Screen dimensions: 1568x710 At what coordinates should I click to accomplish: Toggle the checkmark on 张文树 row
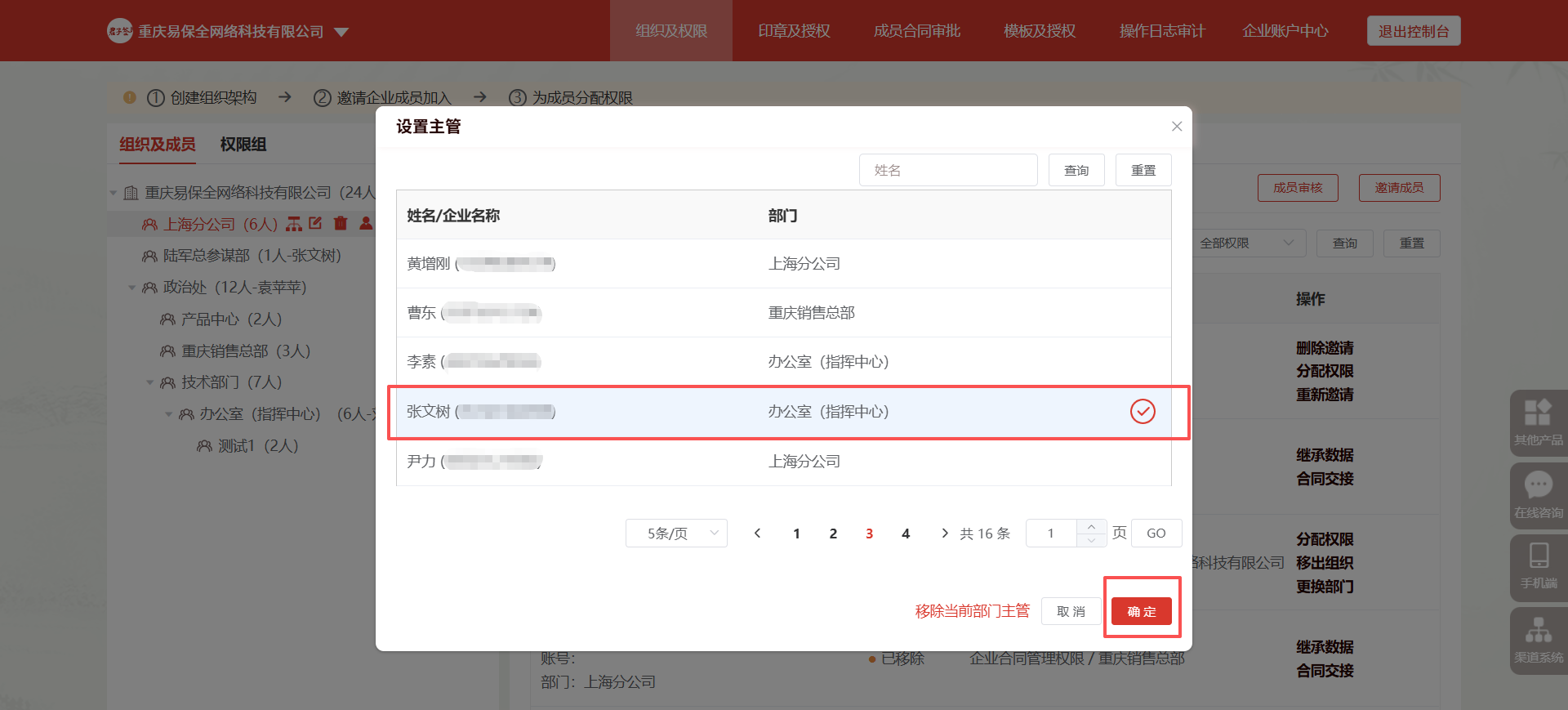coord(1142,411)
